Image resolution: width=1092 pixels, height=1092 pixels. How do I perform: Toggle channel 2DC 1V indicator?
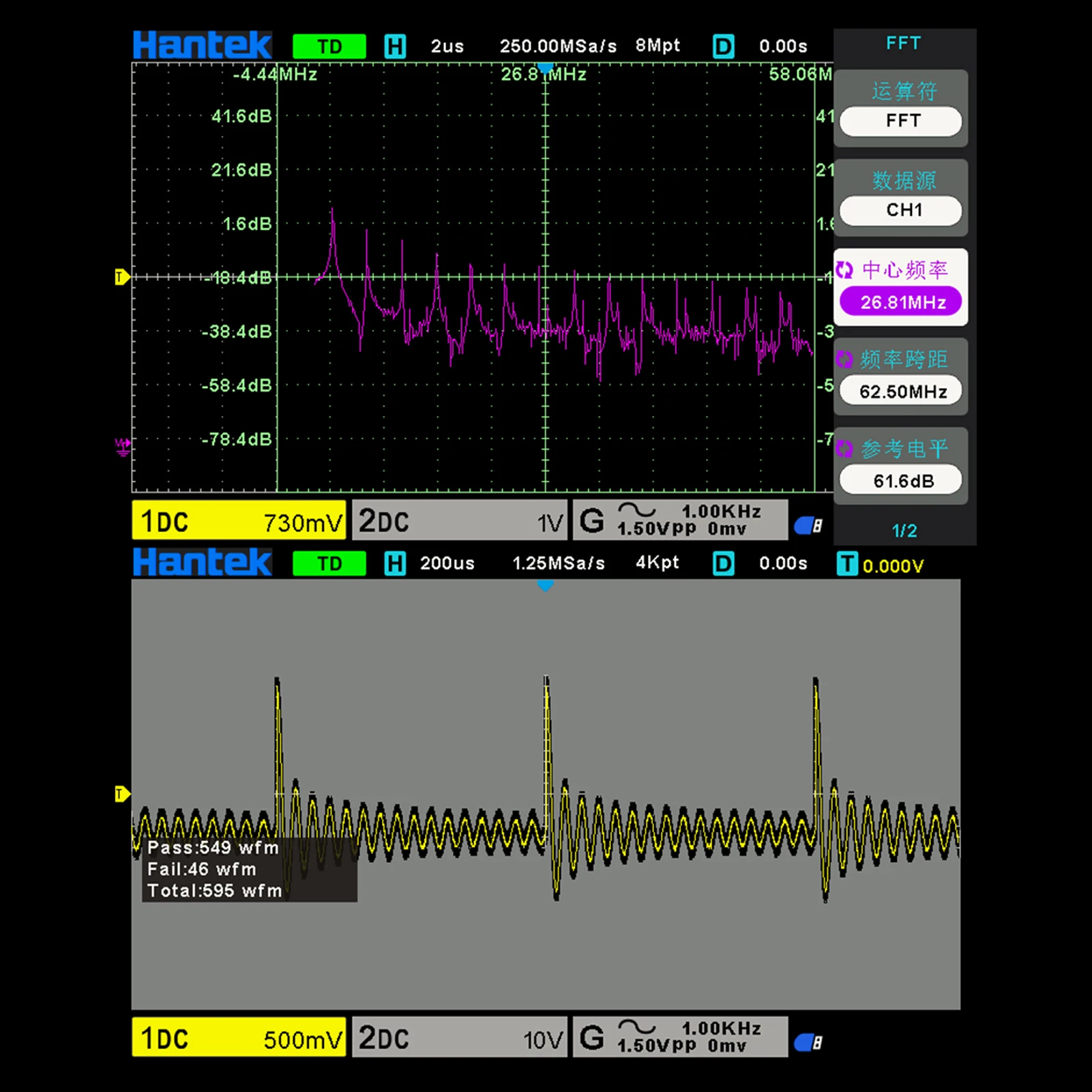click(x=460, y=521)
